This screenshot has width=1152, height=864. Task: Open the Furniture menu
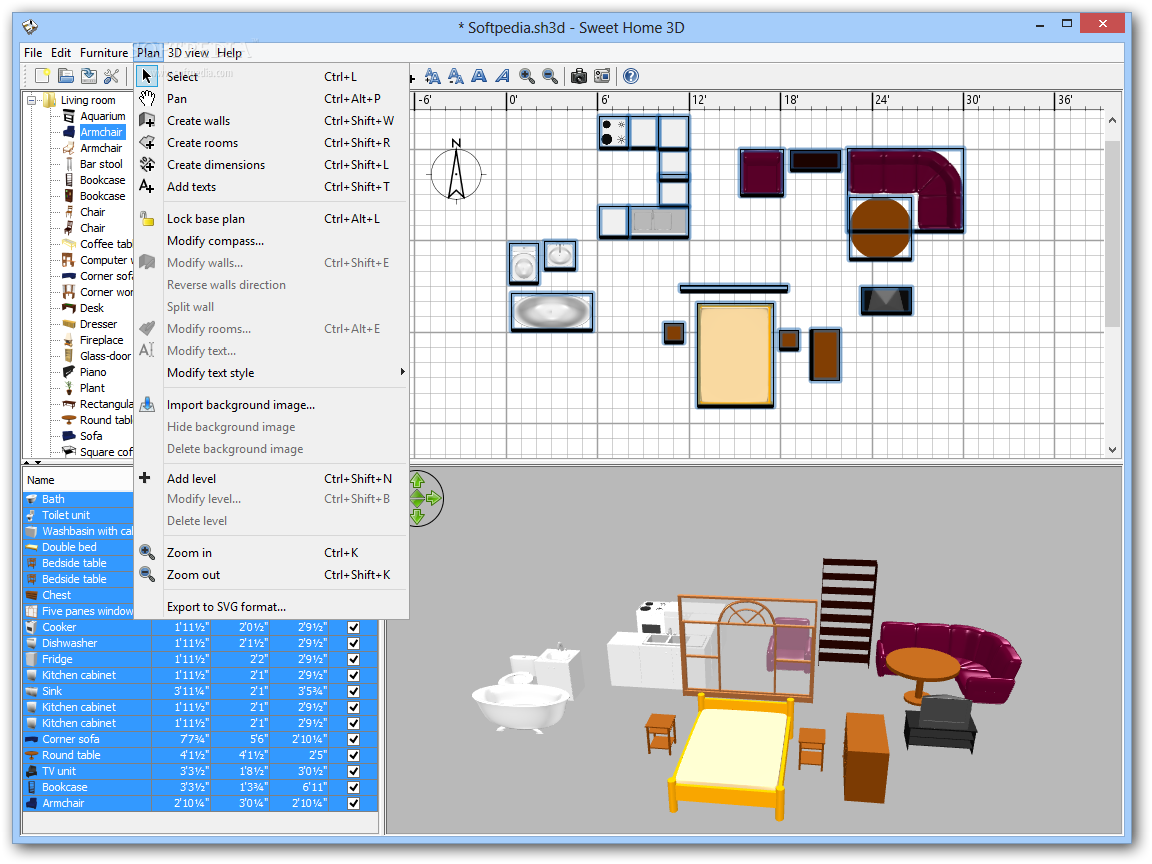tap(104, 53)
